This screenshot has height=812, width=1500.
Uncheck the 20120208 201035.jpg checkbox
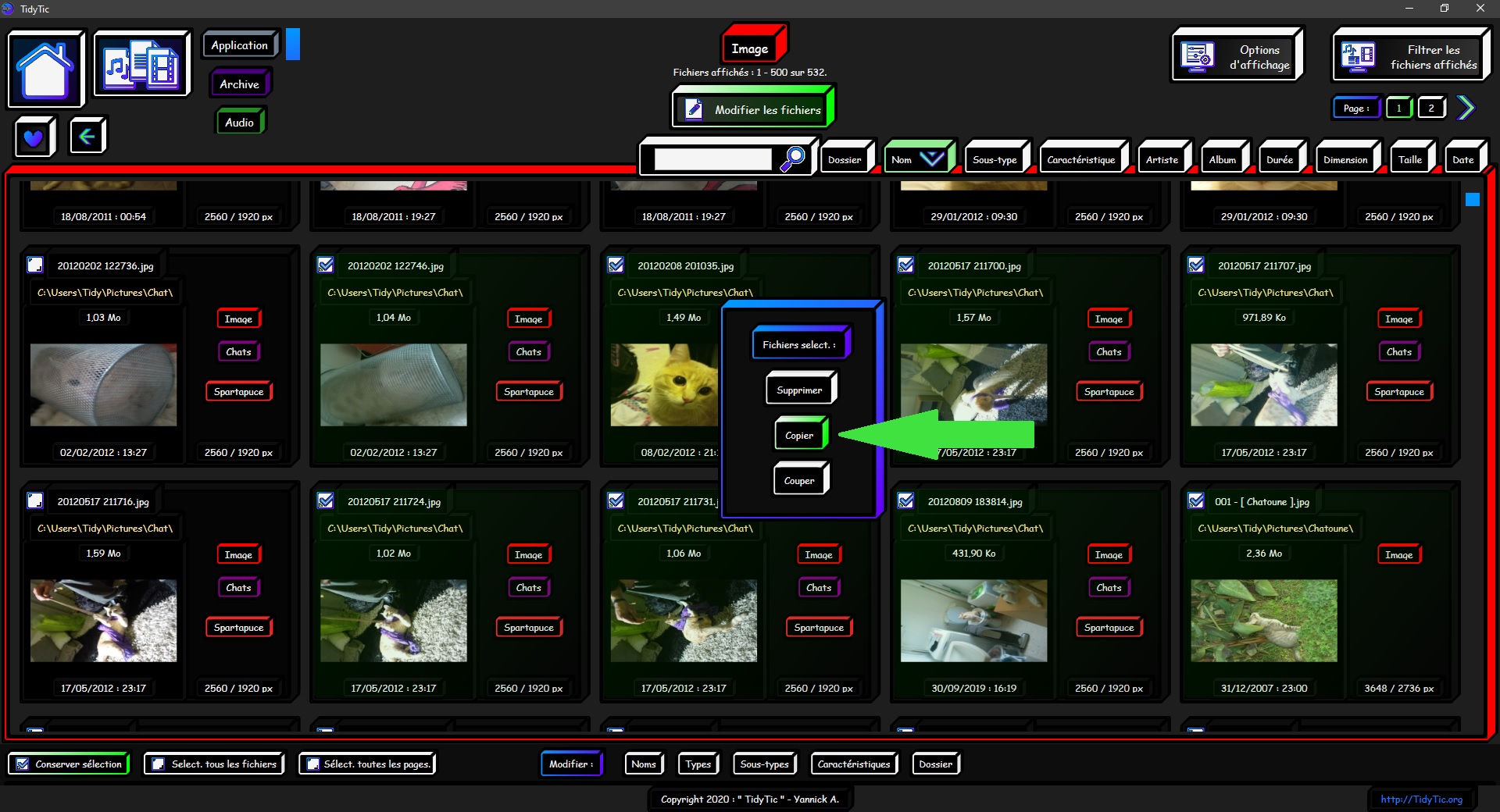click(x=616, y=265)
